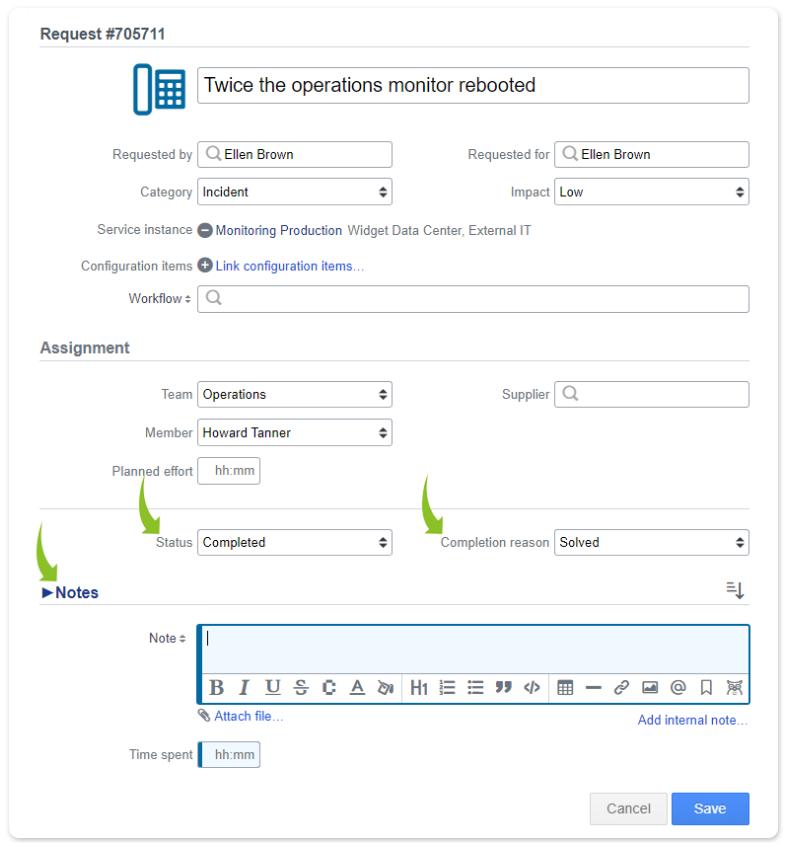Click the phone source icon beside the subject
Image resolution: width=786 pixels, height=847 pixels.
pyautogui.click(x=159, y=89)
